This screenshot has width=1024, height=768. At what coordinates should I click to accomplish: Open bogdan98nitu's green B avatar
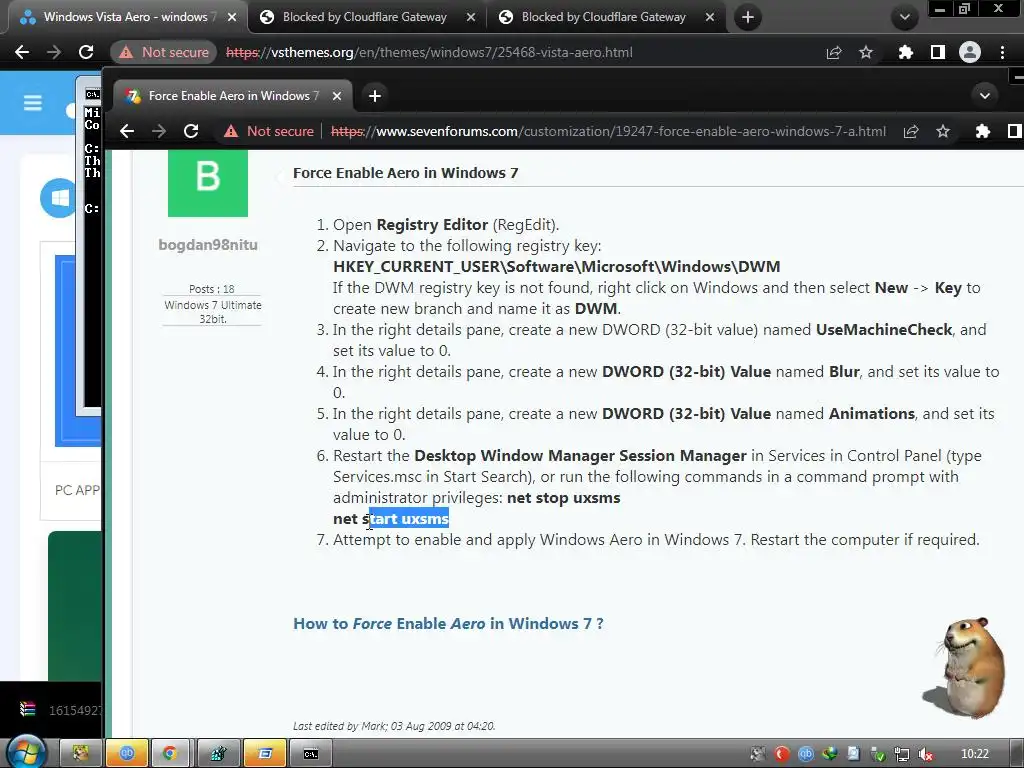tap(208, 183)
